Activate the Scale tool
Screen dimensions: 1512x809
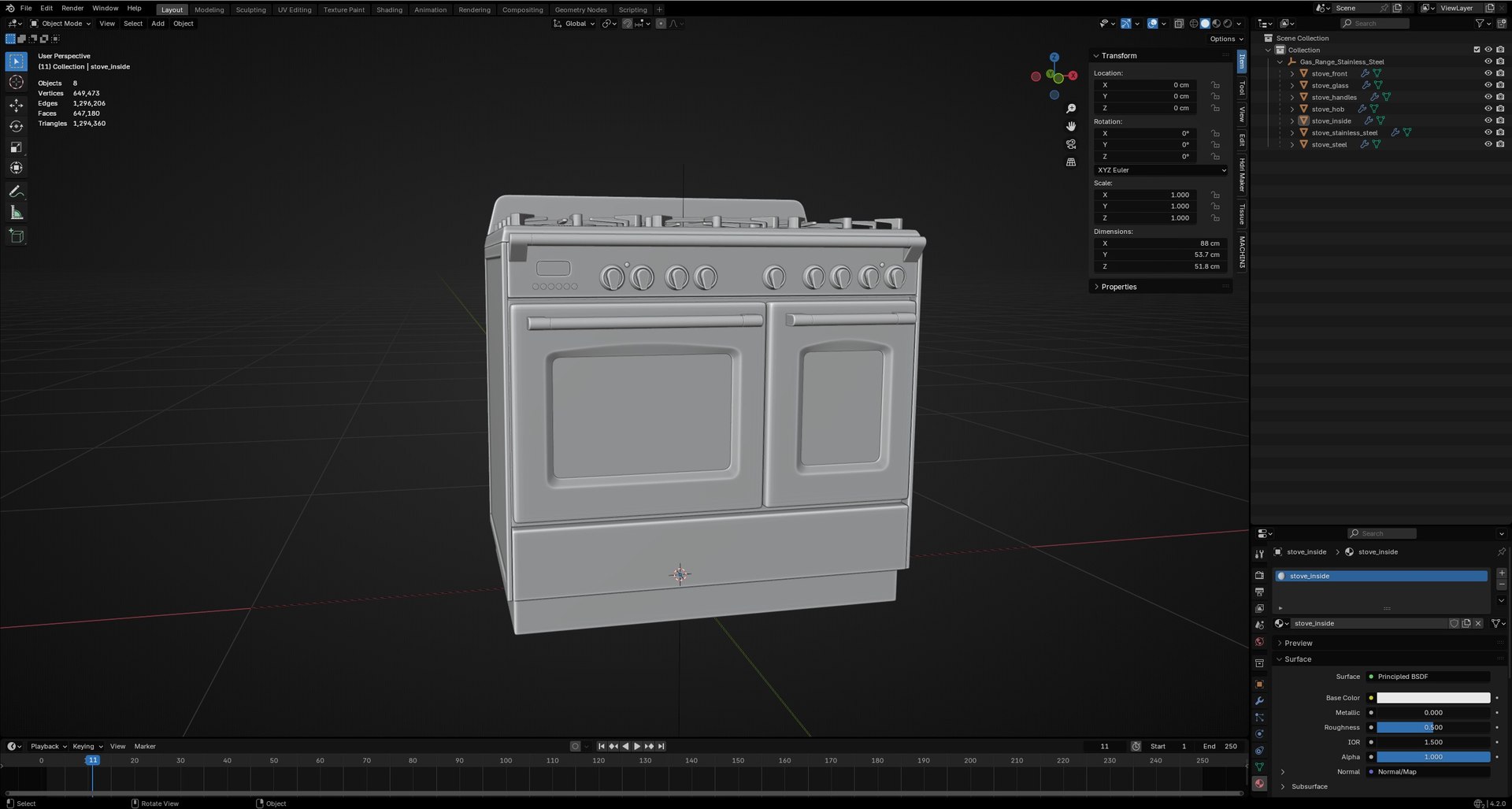coord(17,147)
